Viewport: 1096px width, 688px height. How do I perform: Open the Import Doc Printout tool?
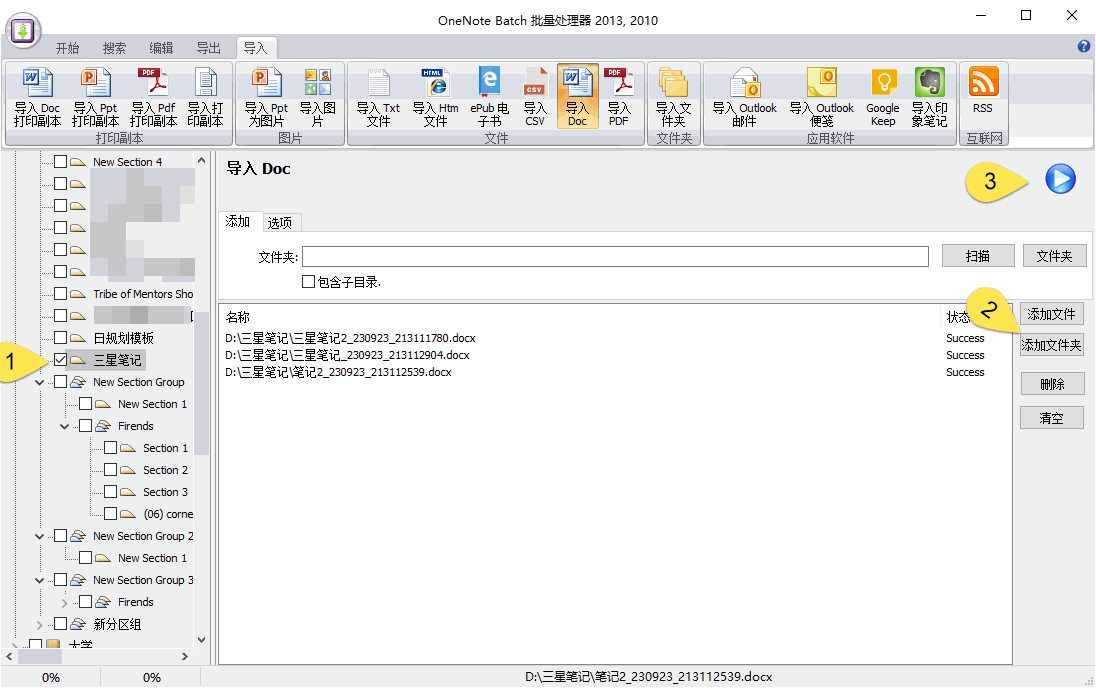point(38,97)
